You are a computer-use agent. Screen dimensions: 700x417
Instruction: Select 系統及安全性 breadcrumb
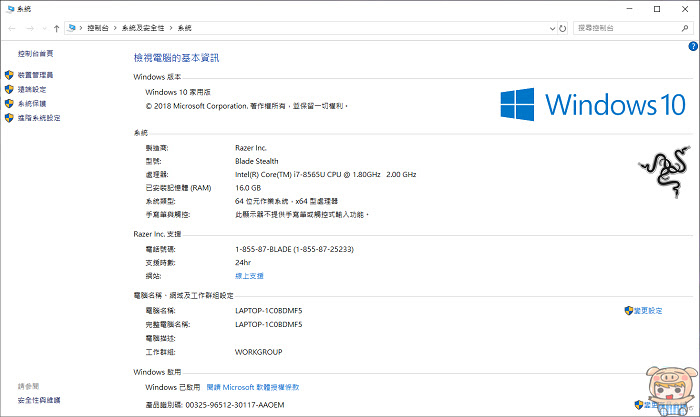click(x=143, y=28)
